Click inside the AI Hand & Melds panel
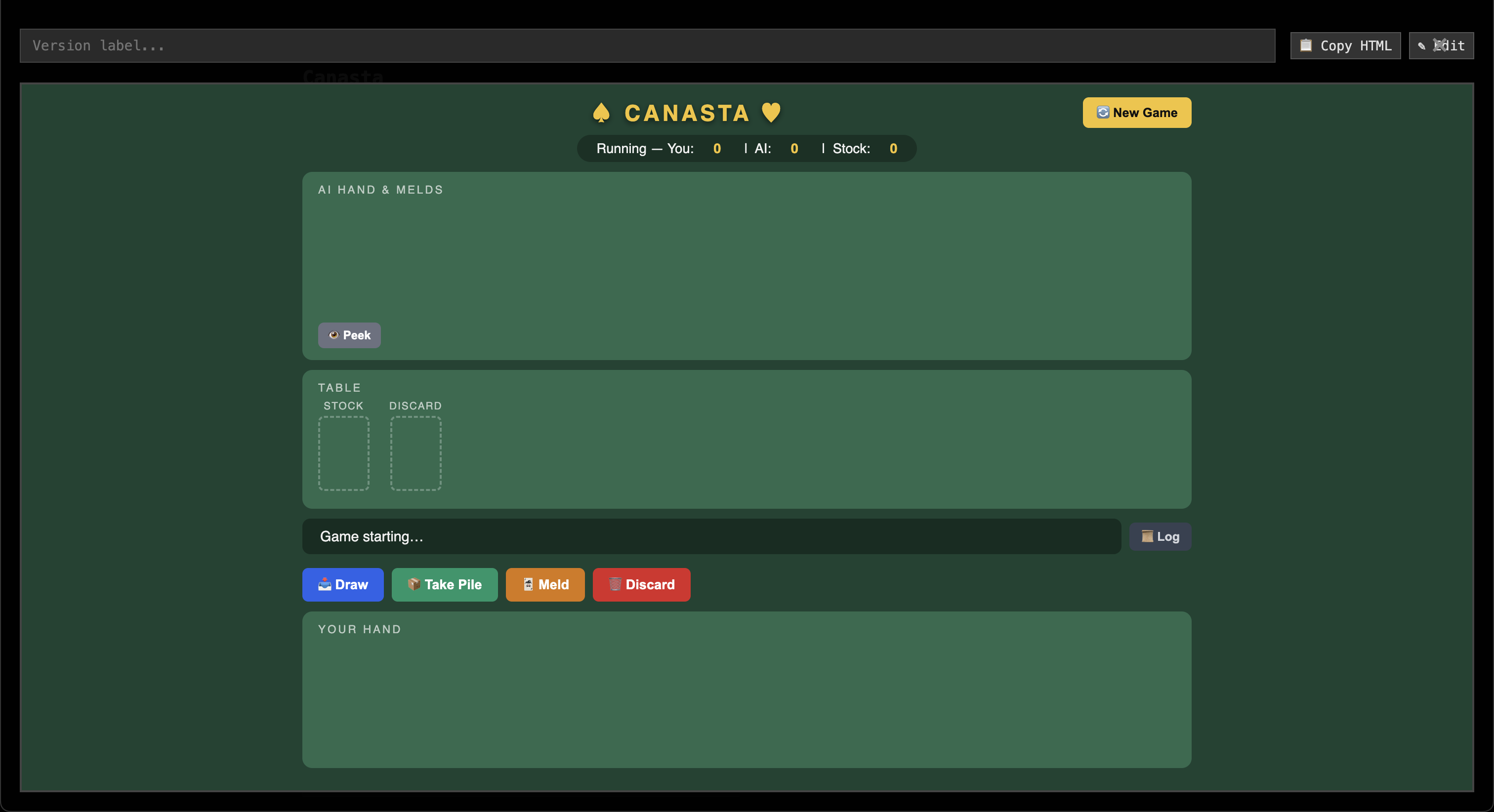The height and width of the screenshot is (812, 1494). (x=743, y=261)
